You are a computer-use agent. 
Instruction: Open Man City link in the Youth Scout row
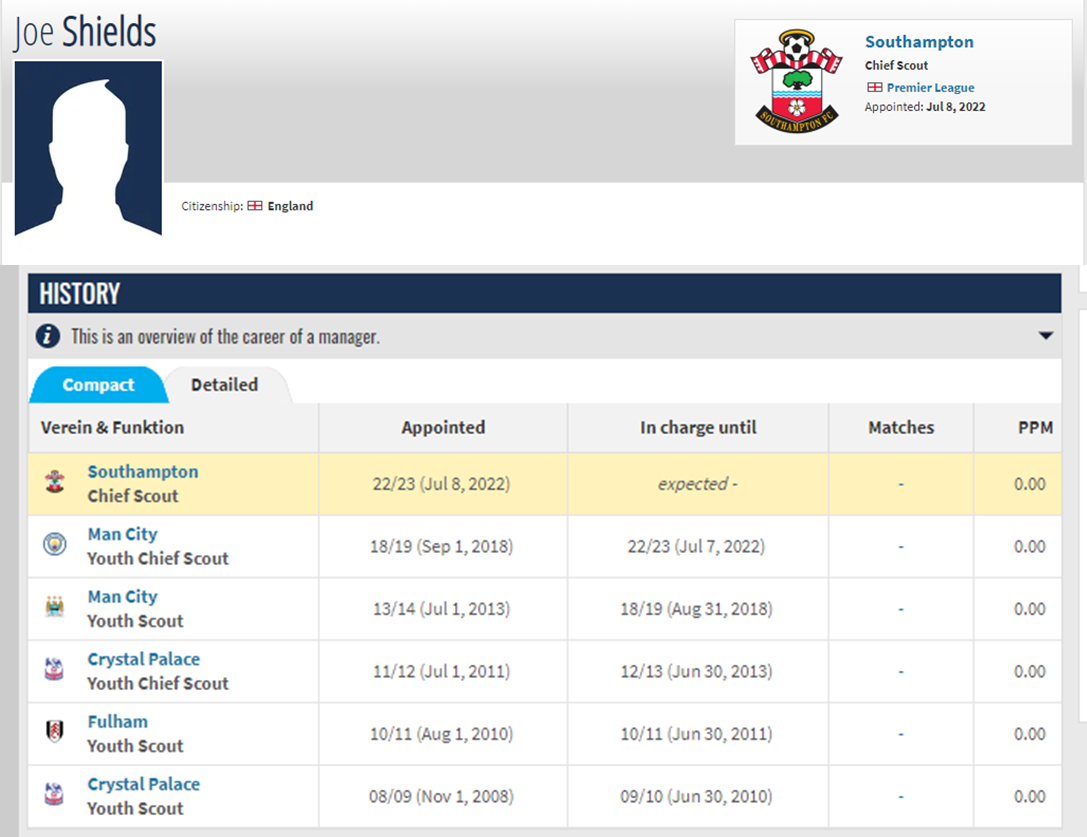(x=123, y=596)
